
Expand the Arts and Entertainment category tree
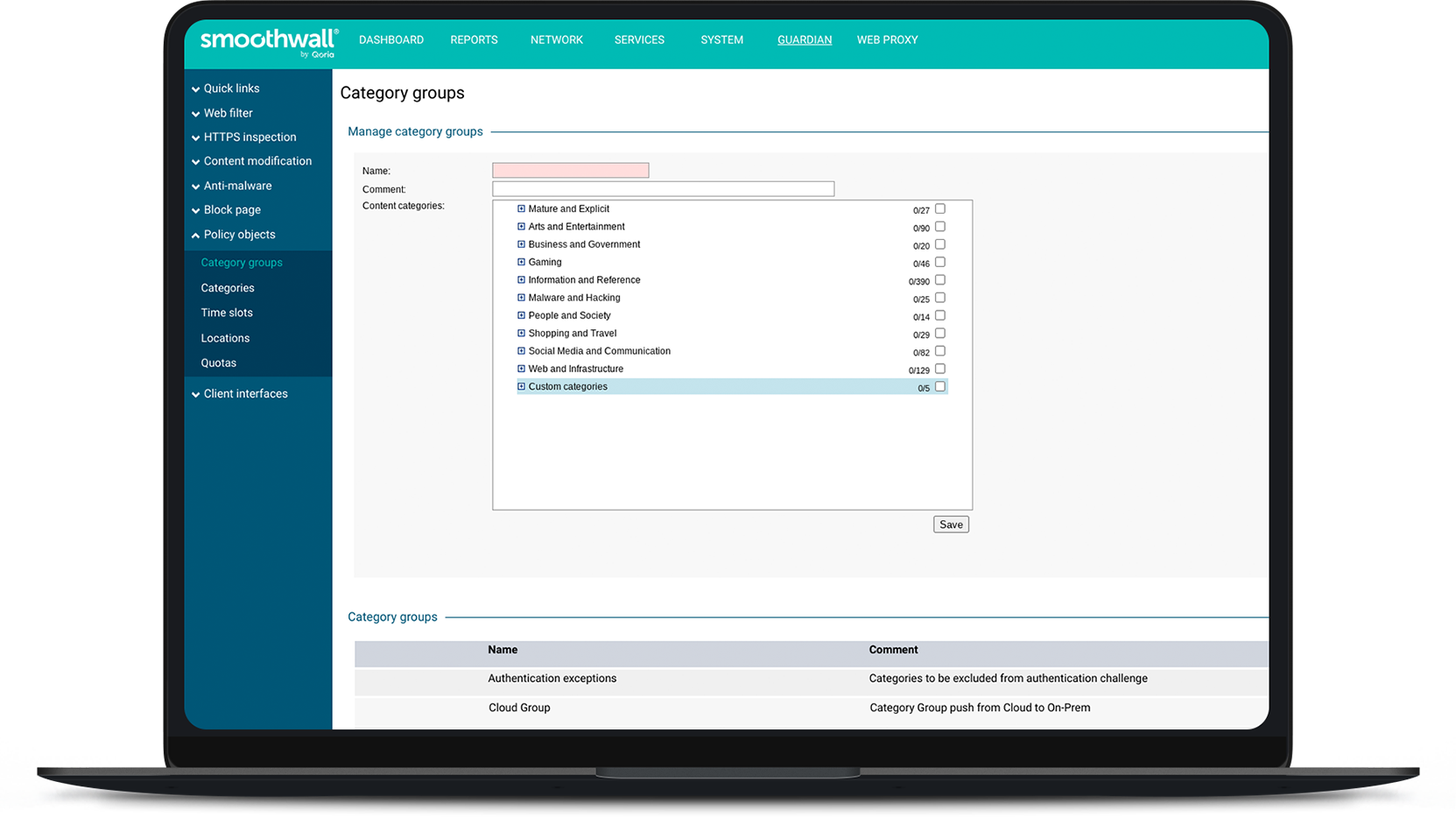pos(520,226)
